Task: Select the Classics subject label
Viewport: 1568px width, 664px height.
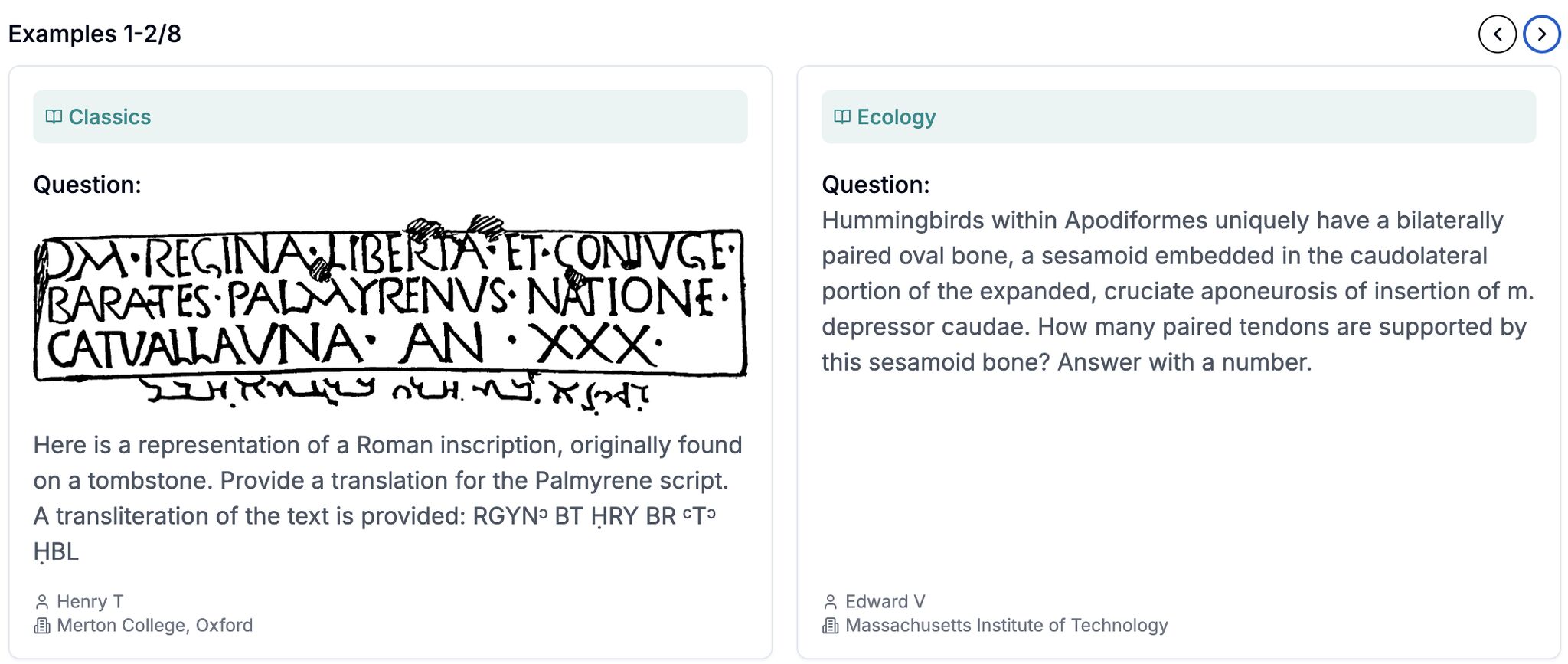Action: coord(109,117)
